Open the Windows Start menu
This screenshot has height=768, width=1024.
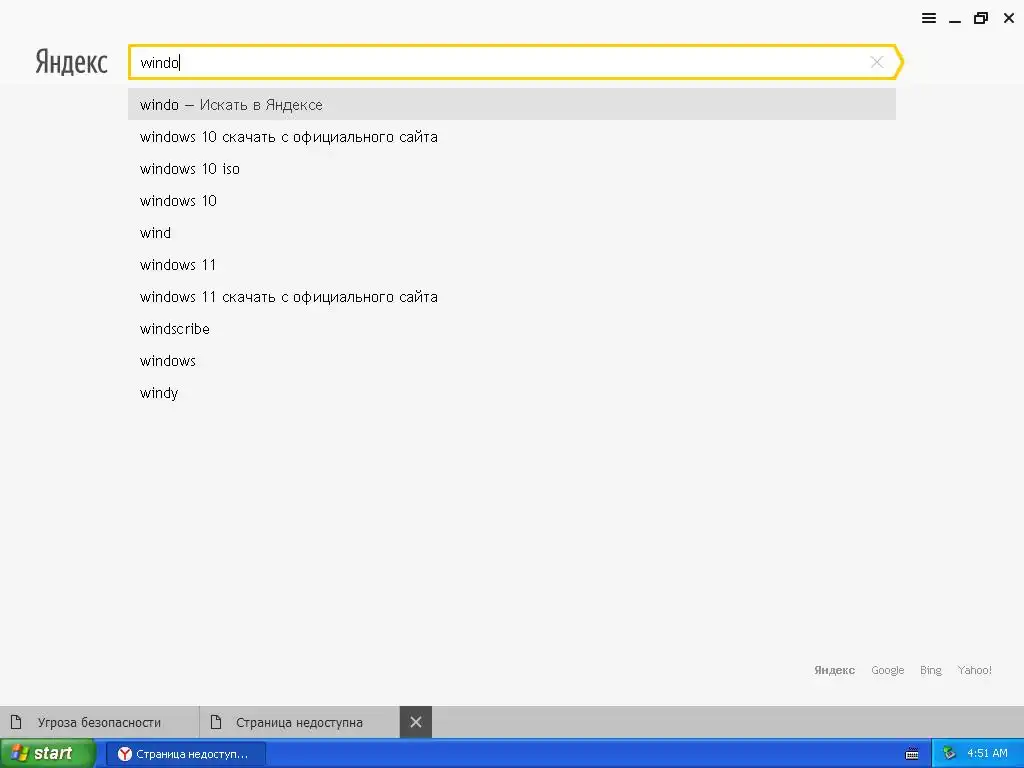click(x=48, y=754)
